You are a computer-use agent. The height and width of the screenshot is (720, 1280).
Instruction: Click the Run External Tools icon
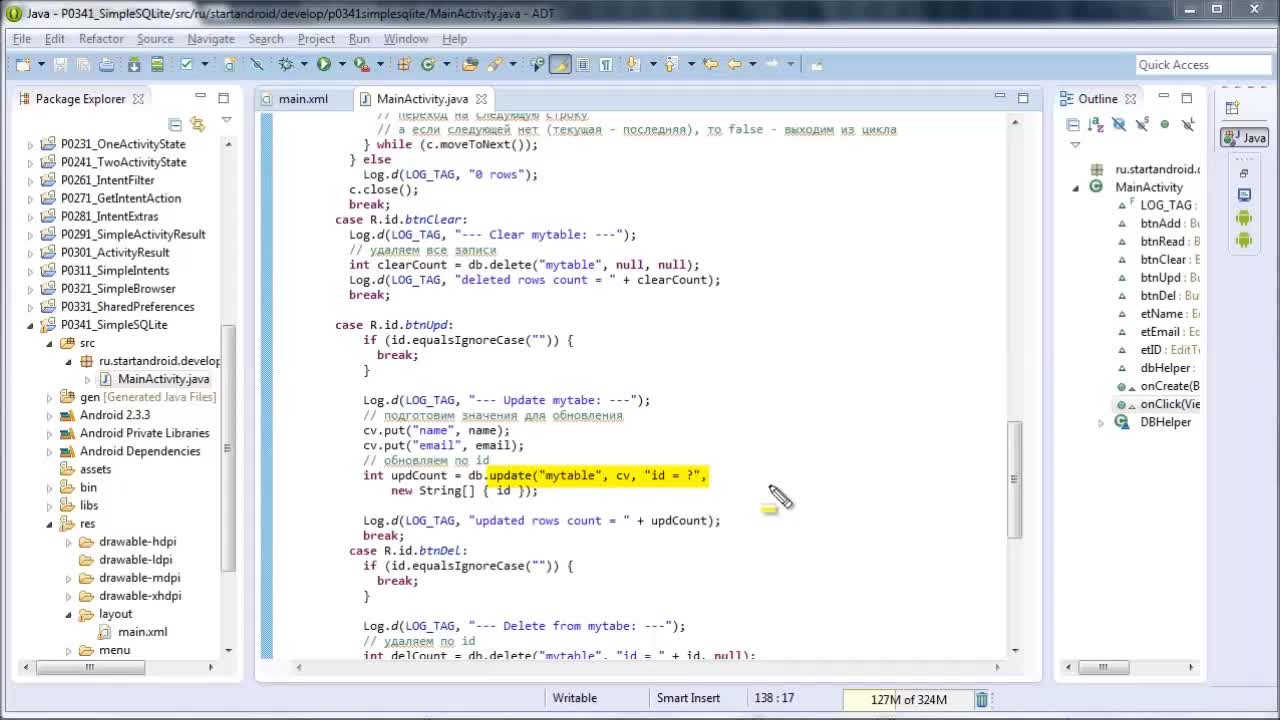[362, 65]
